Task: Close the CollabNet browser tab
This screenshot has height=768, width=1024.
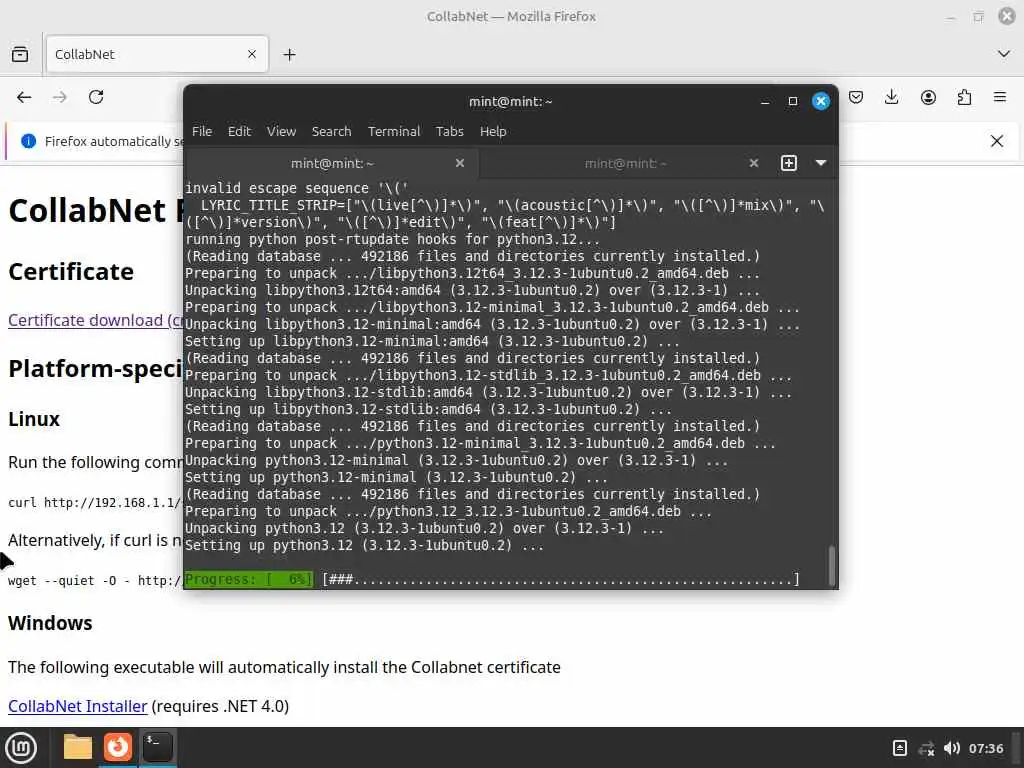Action: click(252, 54)
